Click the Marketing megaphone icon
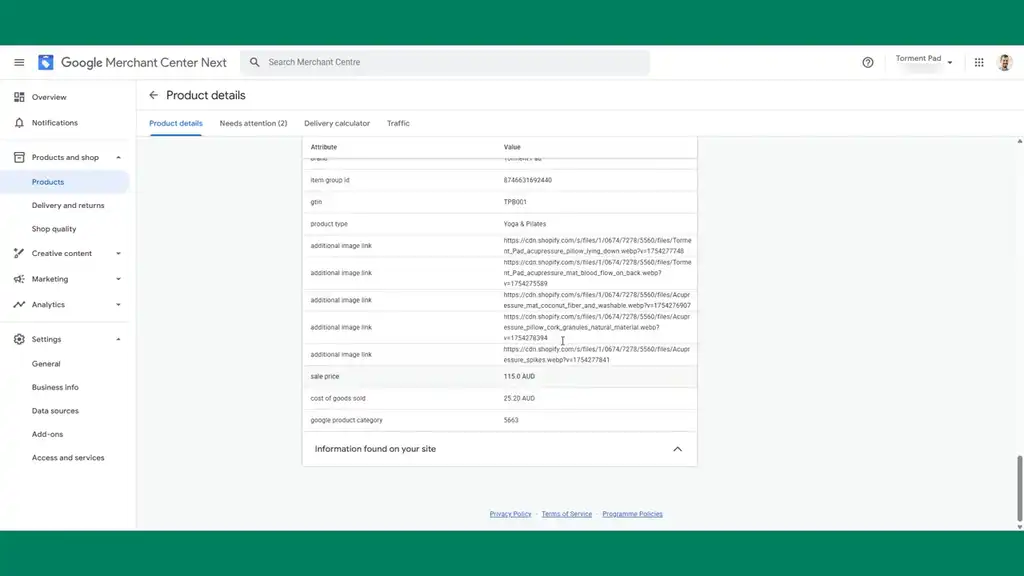This screenshot has width=1024, height=576. (x=19, y=279)
